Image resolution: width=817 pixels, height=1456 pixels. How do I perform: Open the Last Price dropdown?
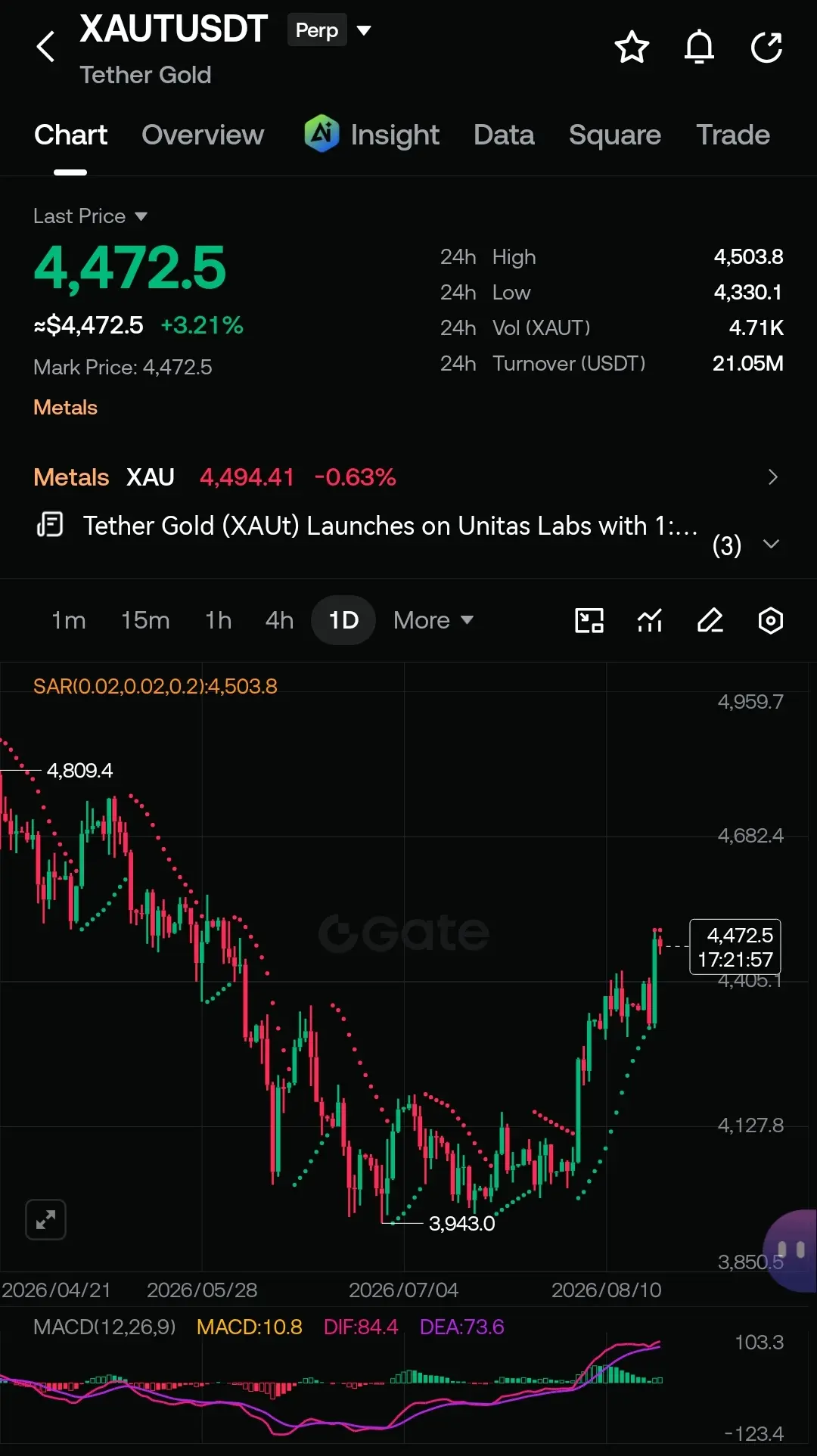coord(90,216)
